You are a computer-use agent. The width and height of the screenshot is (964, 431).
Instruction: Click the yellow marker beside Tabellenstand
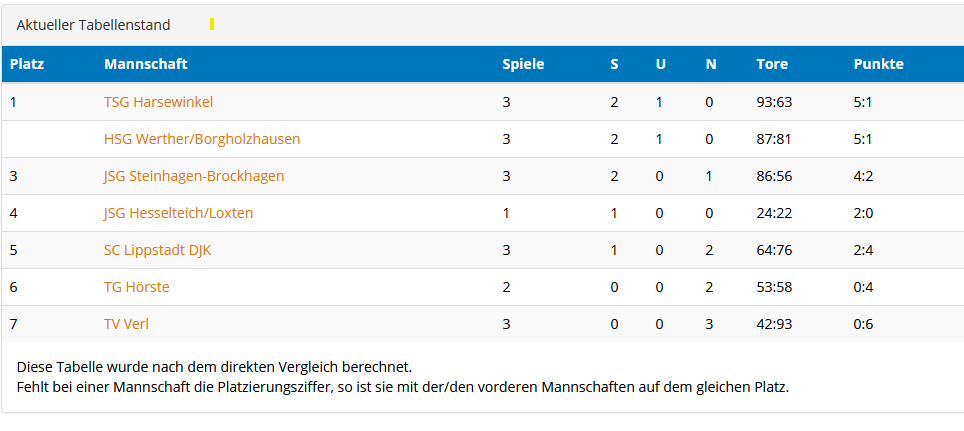[x=212, y=24]
